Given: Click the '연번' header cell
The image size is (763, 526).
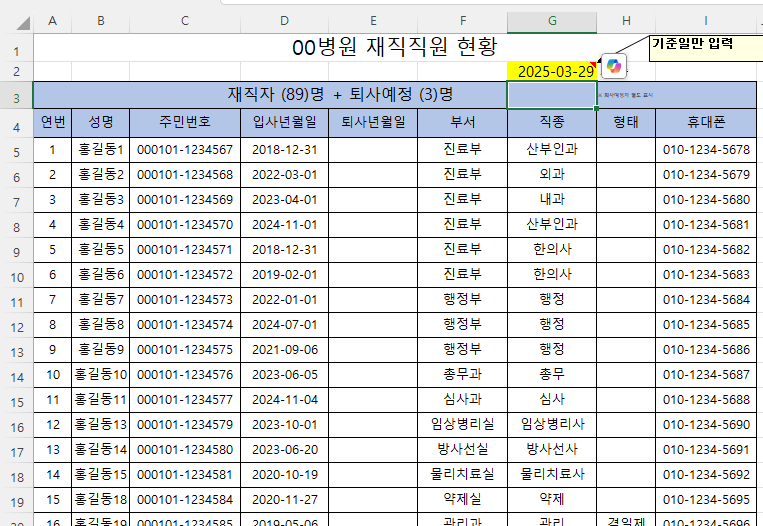Looking at the screenshot, I should (53, 123).
